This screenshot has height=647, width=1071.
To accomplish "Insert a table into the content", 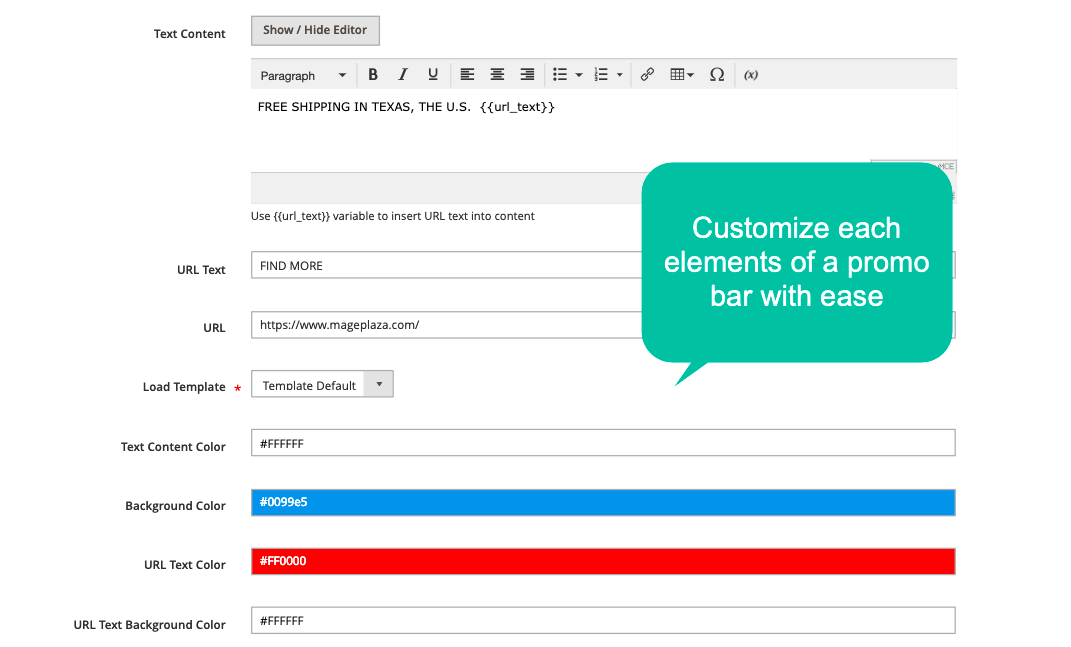I will tap(675, 74).
